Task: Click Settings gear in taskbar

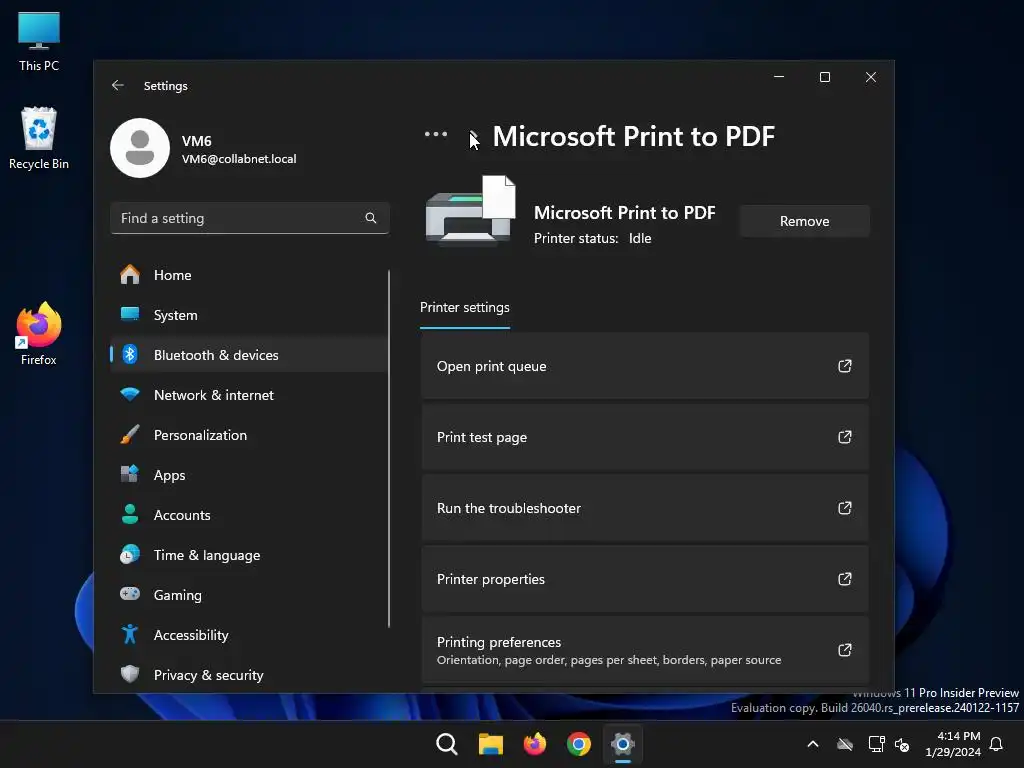Action: 623,744
